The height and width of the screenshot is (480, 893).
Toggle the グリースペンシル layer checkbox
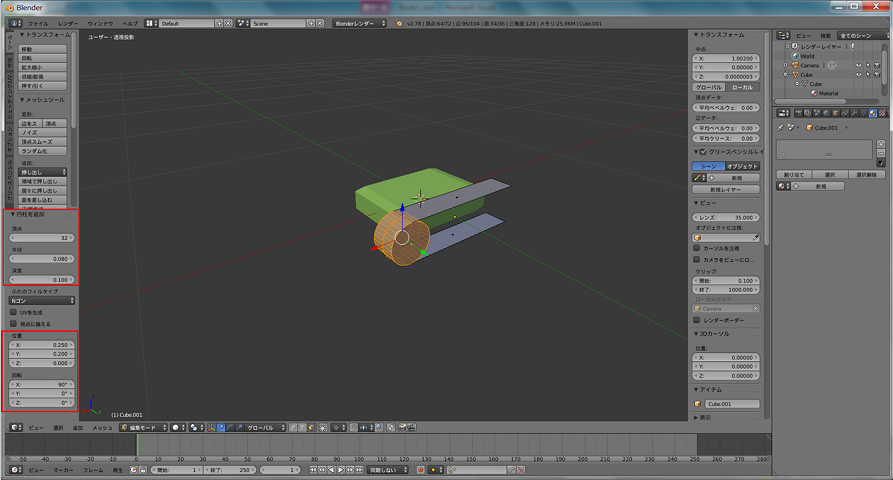(702, 151)
